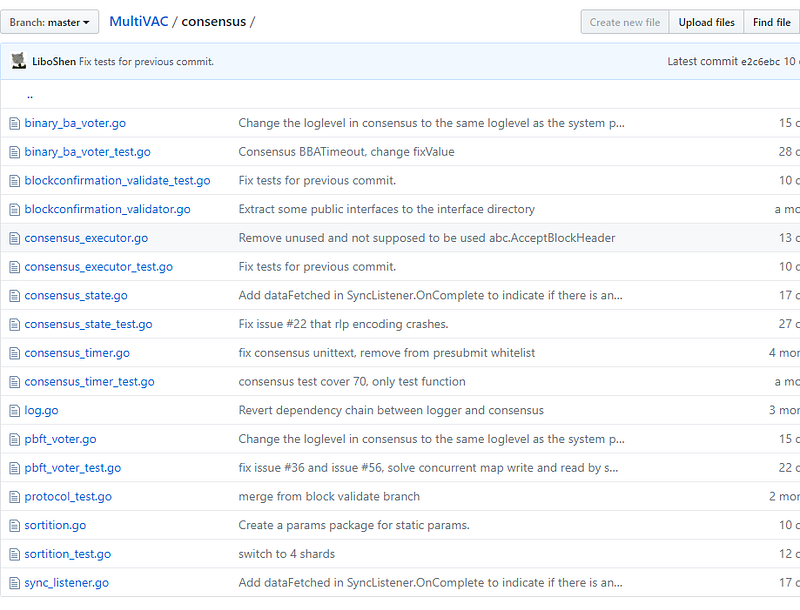
Task: Click the file icon next to consensus_executor.go
Action: [x=15, y=239]
